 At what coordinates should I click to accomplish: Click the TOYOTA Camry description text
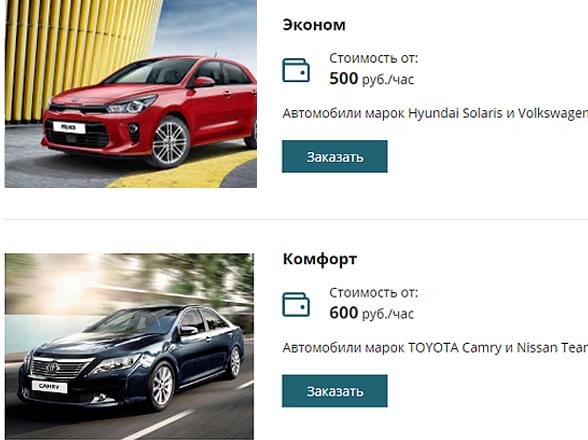435,348
